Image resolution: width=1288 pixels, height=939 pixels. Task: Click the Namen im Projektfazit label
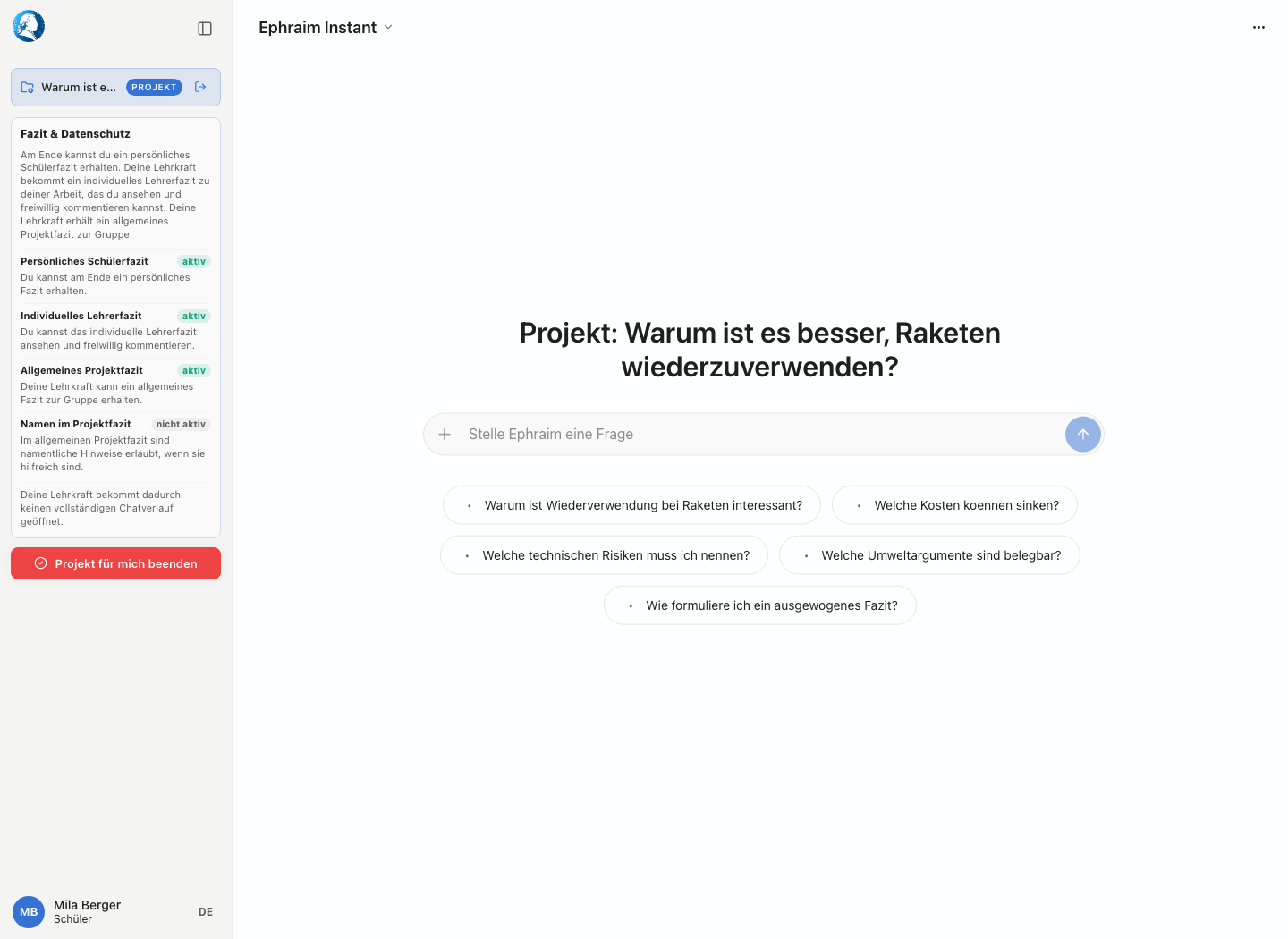pyautogui.click(x=75, y=424)
